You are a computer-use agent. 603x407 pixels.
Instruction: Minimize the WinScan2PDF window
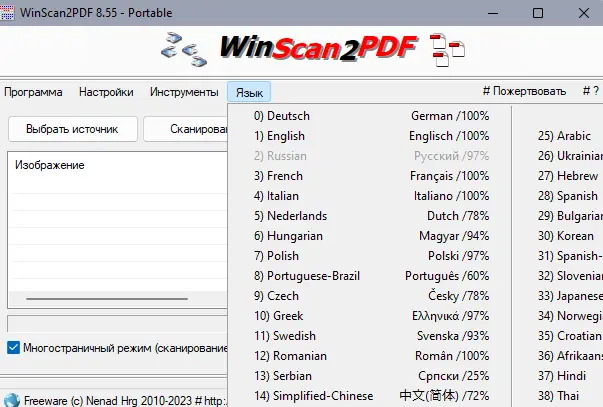pos(493,13)
